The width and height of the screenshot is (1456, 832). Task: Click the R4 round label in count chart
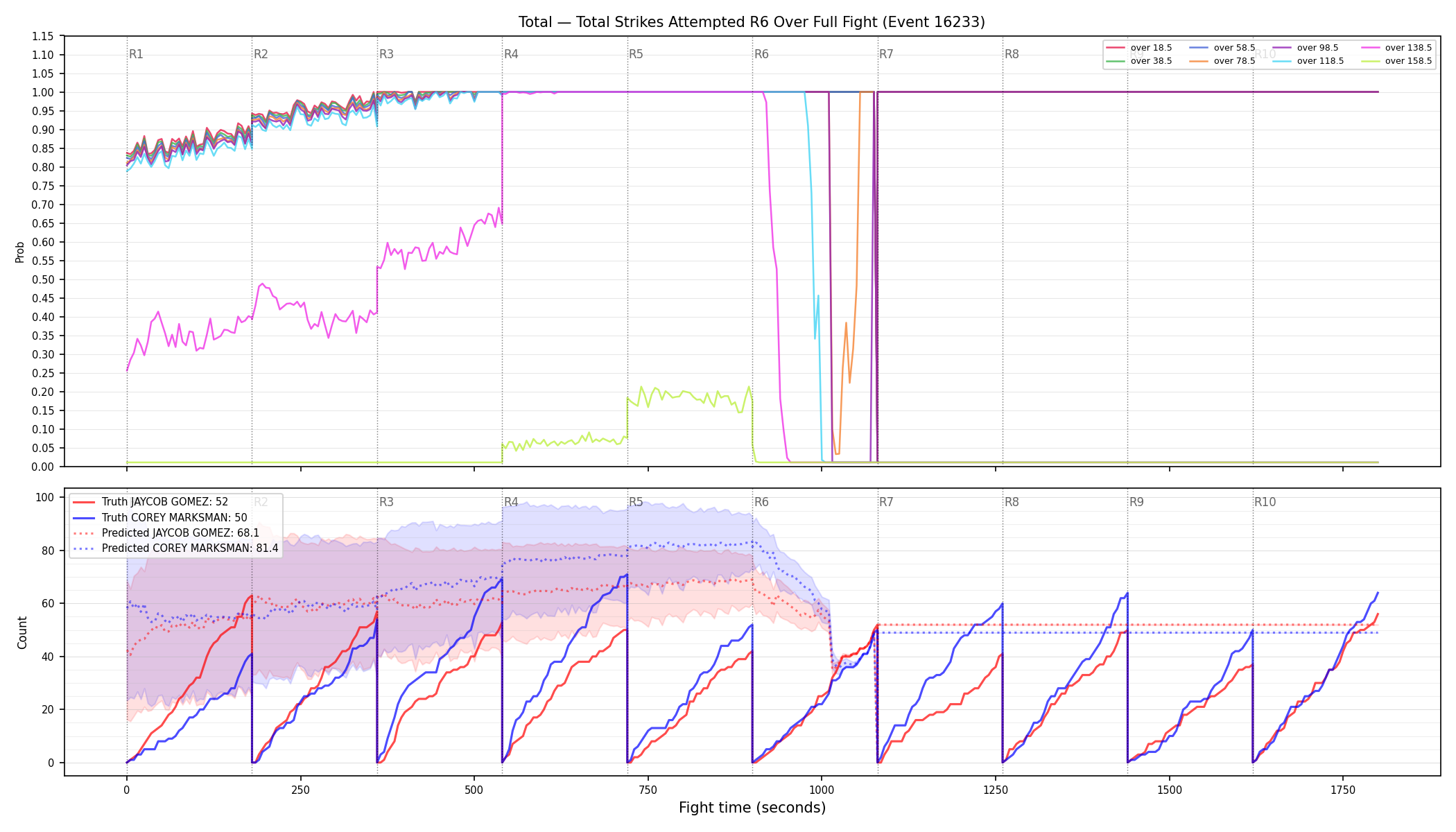pos(511,502)
